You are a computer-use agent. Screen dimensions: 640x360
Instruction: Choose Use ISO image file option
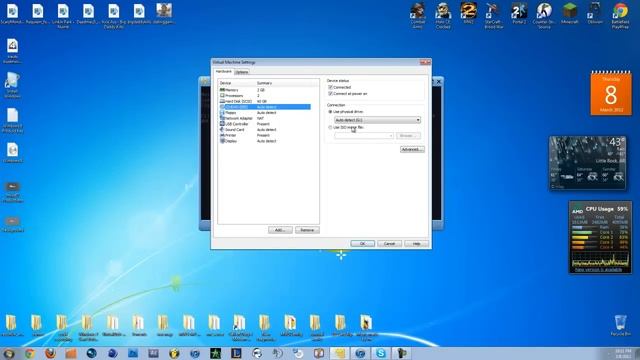tap(330, 127)
